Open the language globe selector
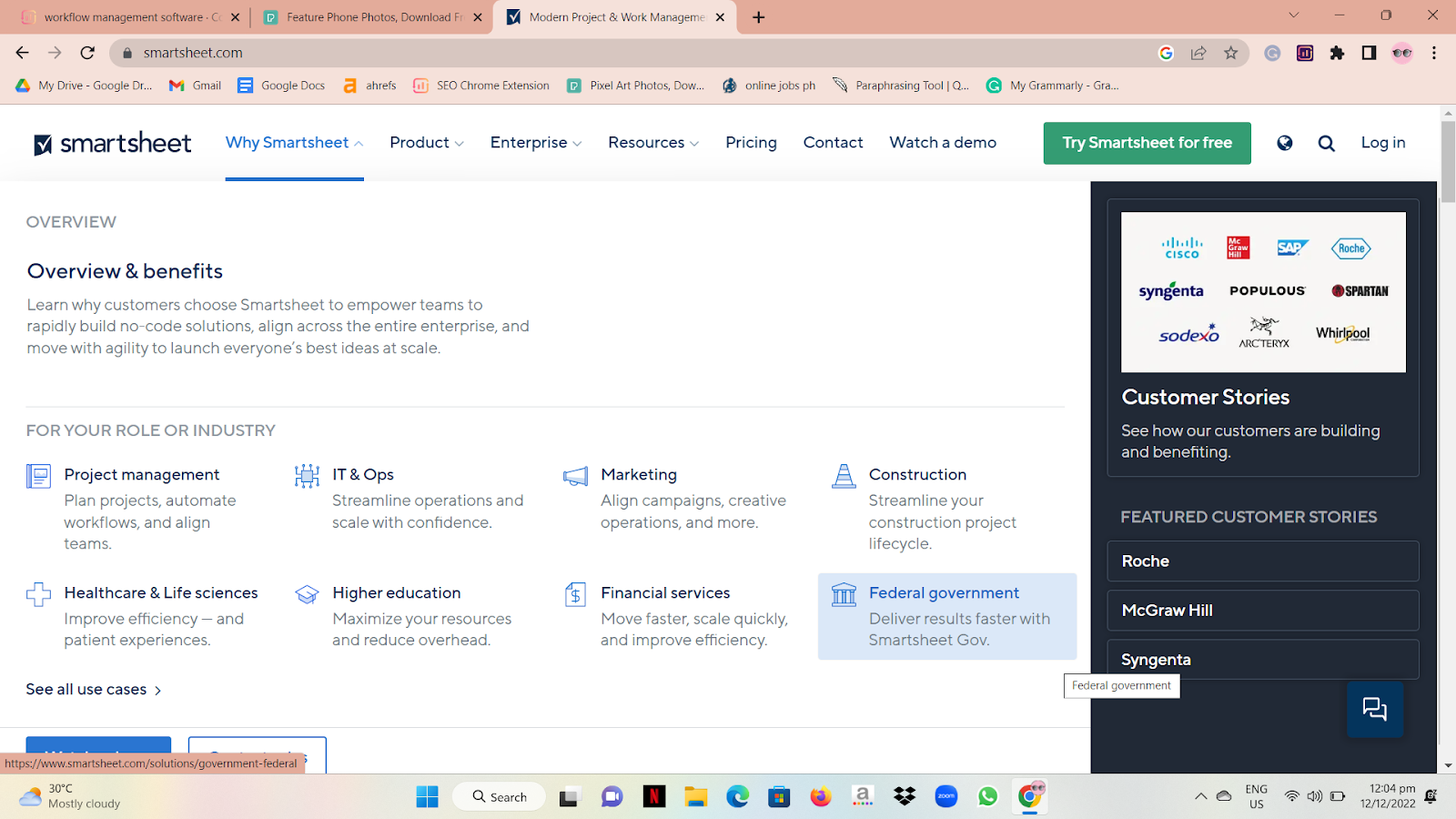 coord(1285,143)
